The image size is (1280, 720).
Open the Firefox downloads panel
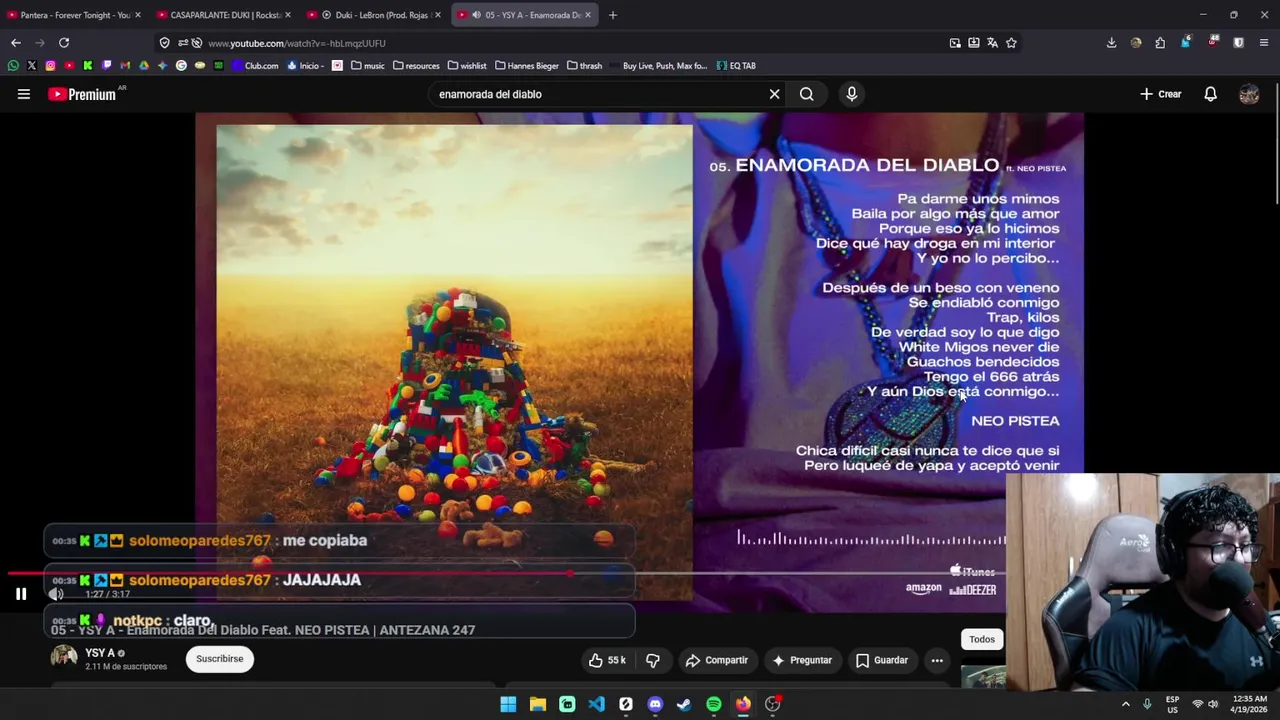click(1111, 43)
